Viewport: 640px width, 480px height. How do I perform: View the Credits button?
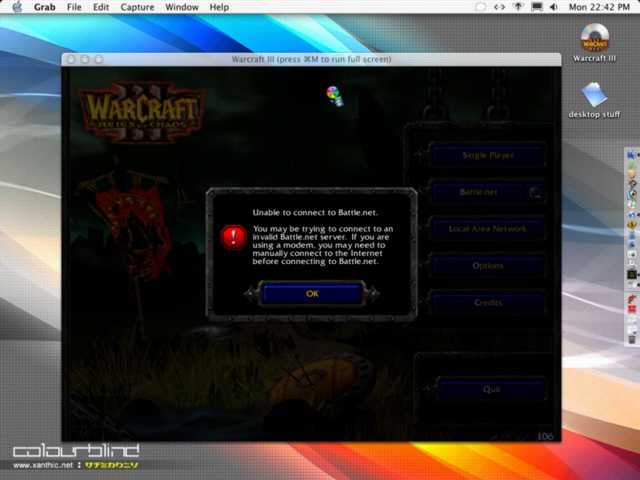click(x=488, y=302)
